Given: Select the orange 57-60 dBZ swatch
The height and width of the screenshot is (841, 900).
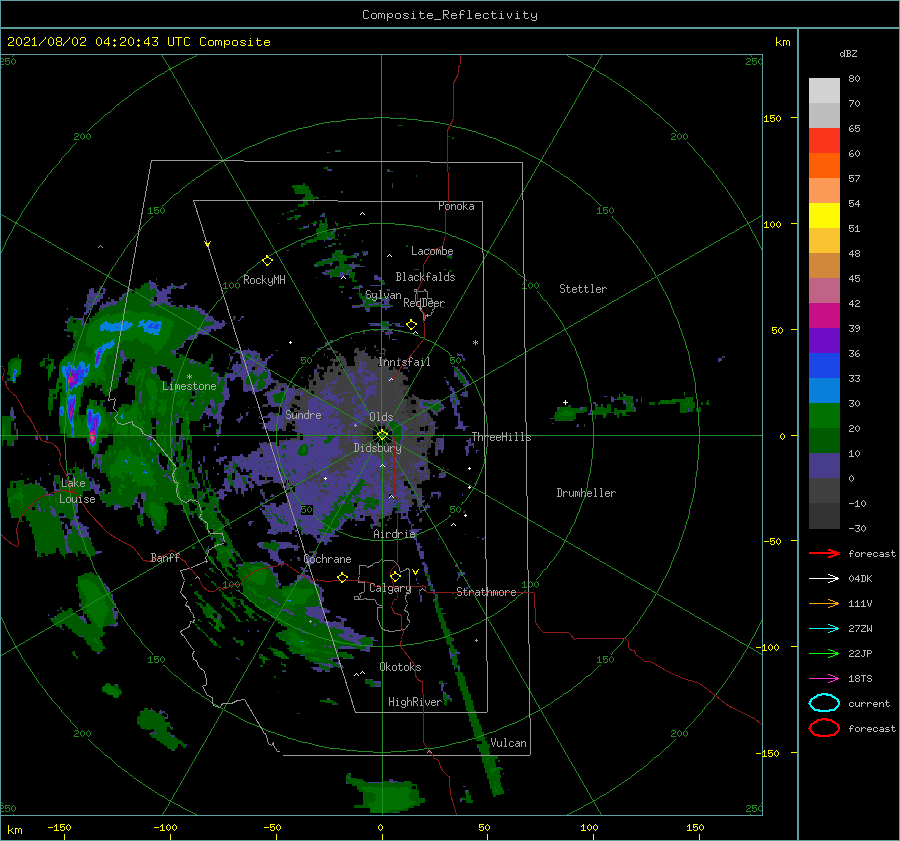Looking at the screenshot, I should [x=824, y=165].
